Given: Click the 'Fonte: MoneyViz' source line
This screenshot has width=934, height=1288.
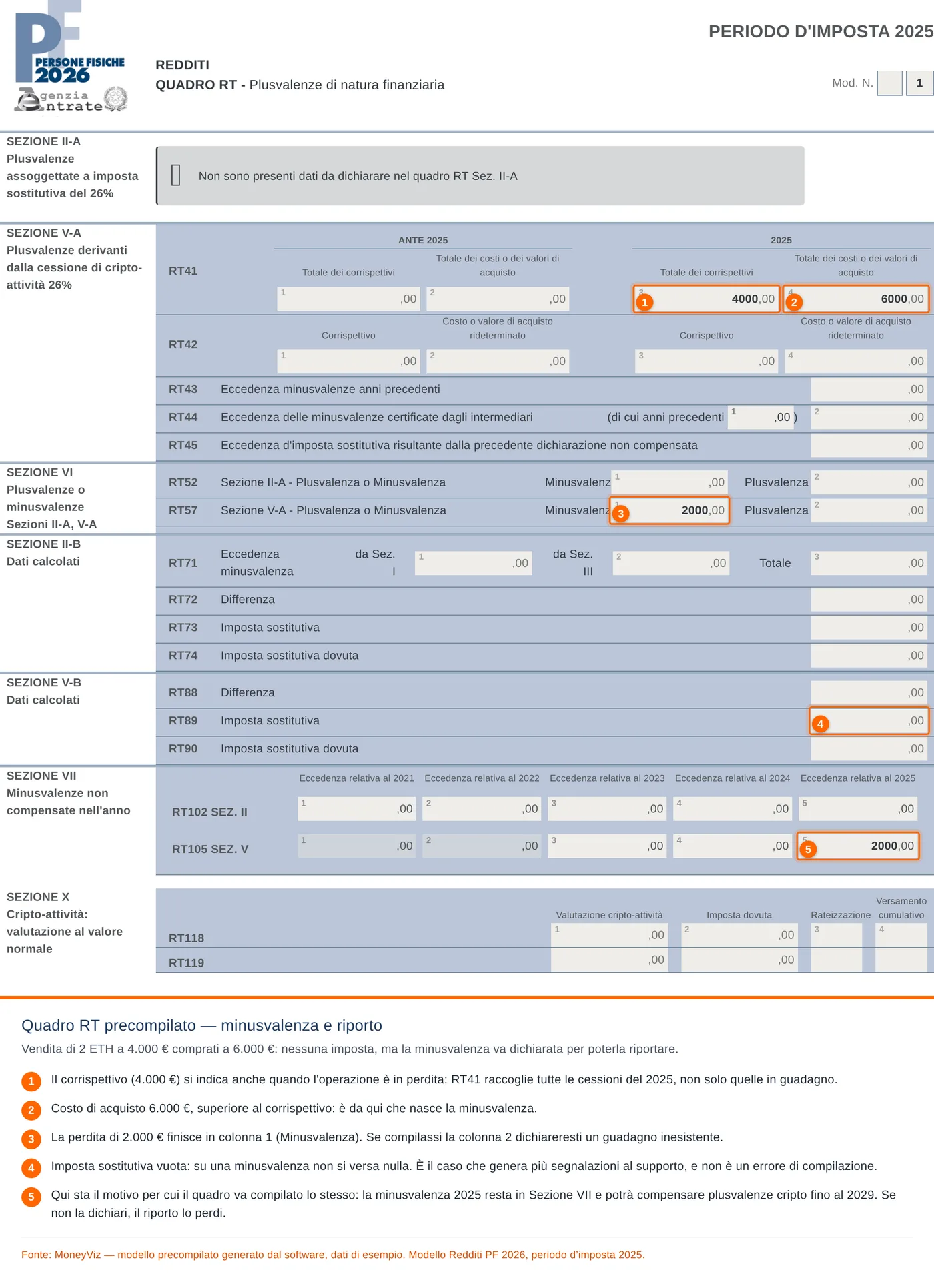Looking at the screenshot, I should (333, 1255).
